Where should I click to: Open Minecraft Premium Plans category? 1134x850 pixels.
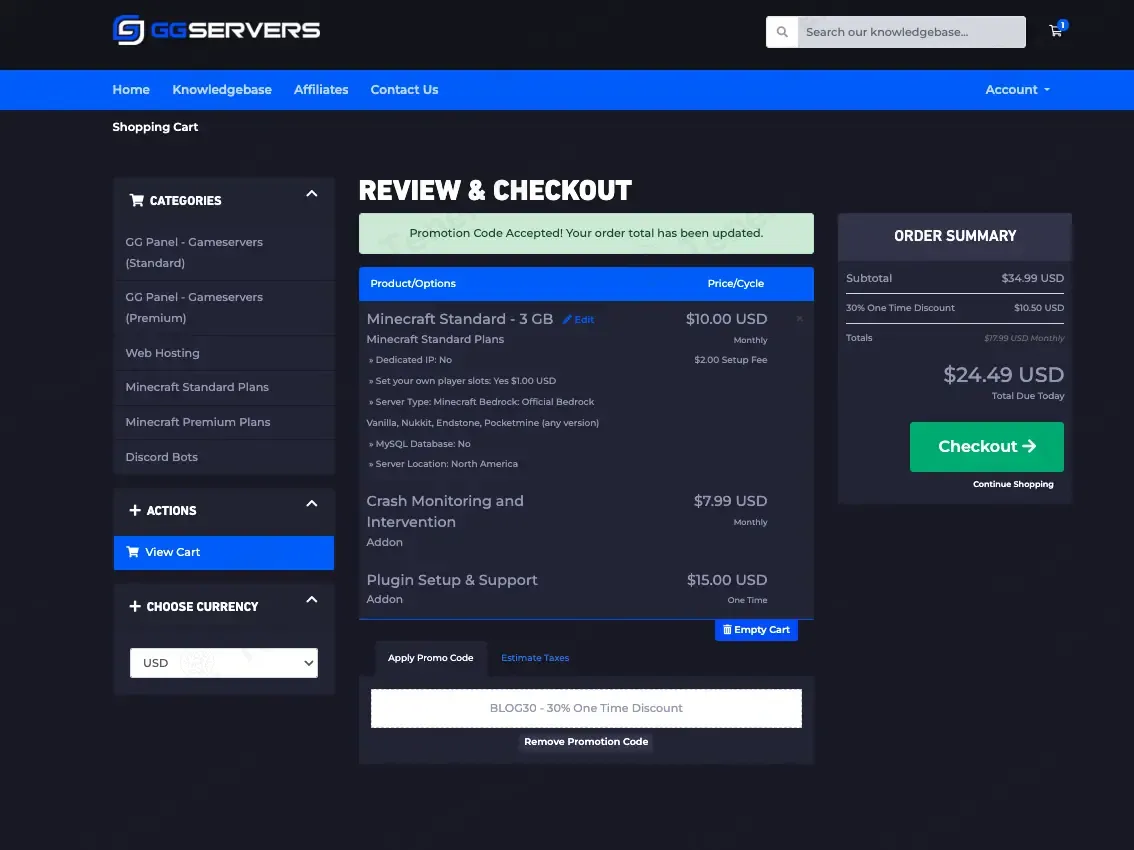pyautogui.click(x=224, y=422)
